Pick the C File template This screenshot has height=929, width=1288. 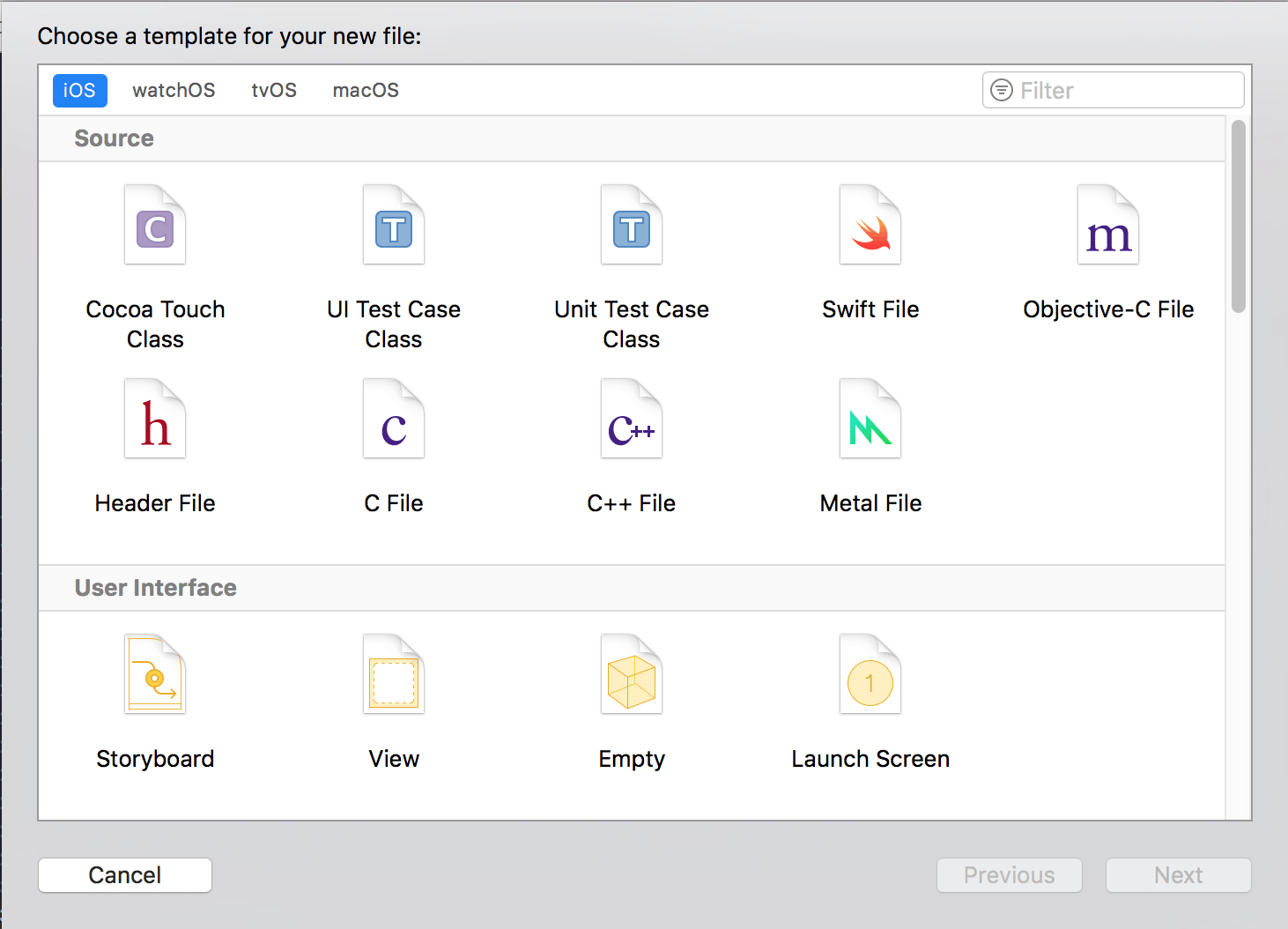(394, 420)
